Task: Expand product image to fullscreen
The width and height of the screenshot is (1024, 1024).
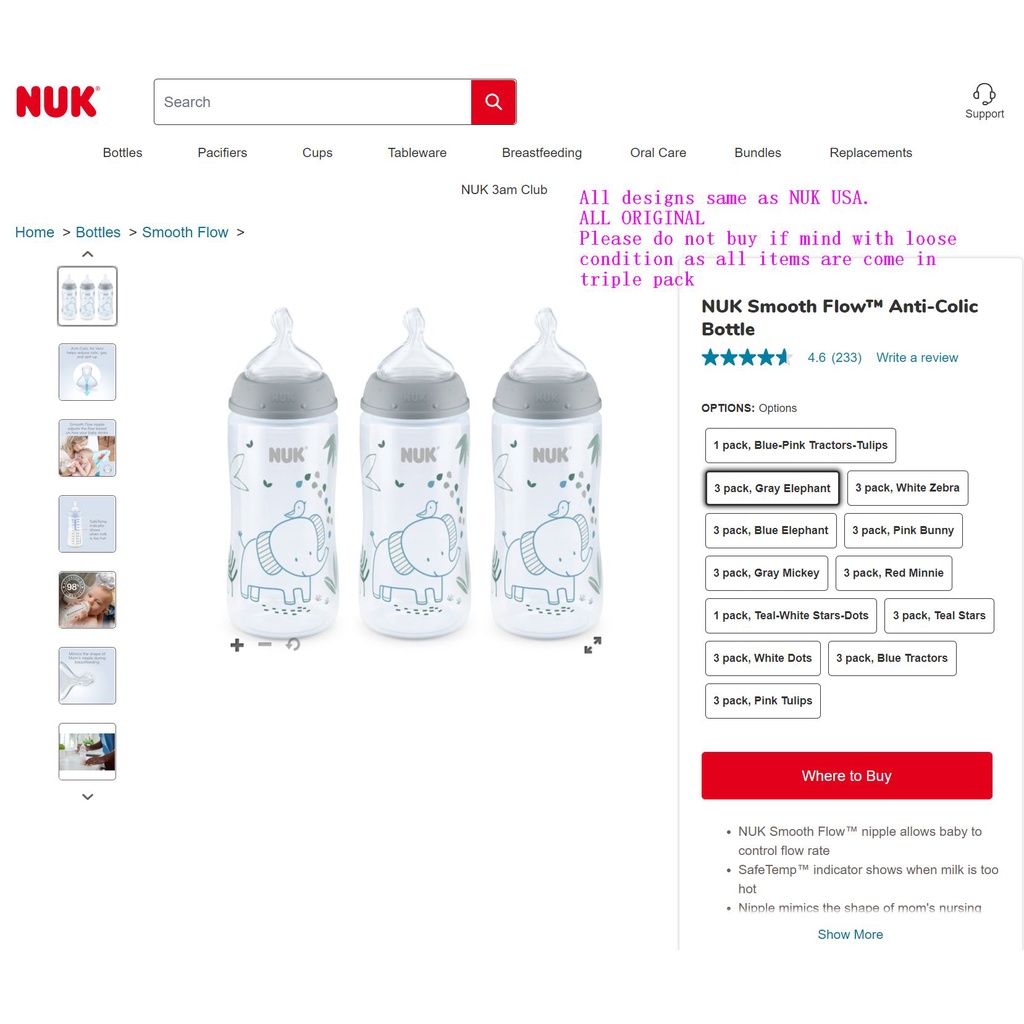Action: click(x=592, y=645)
